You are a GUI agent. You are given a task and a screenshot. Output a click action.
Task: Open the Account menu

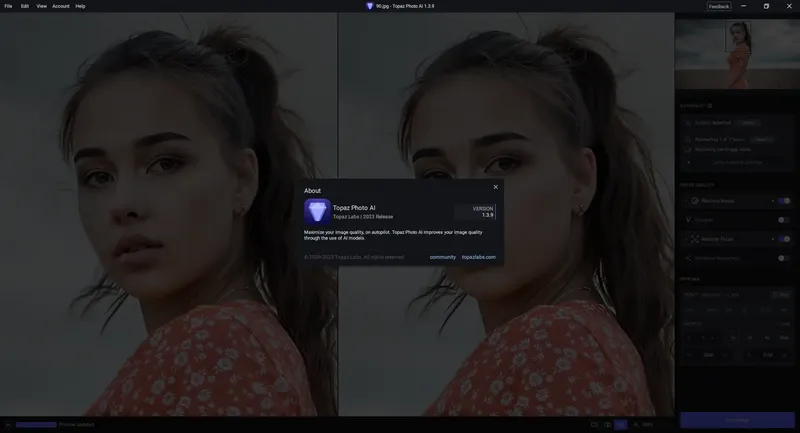(x=61, y=6)
